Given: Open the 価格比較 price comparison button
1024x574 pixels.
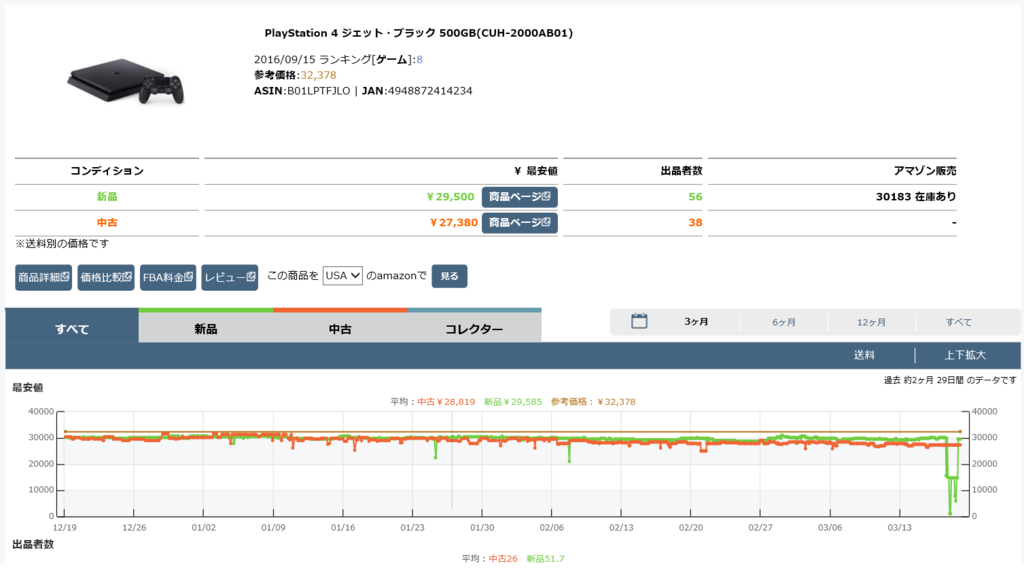Looking at the screenshot, I should click(106, 278).
